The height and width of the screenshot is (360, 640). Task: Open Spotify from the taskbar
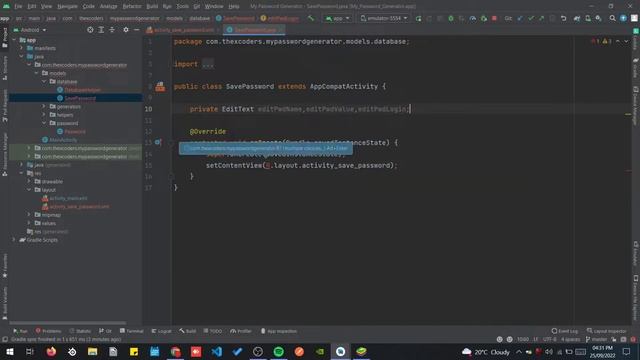pos(278,351)
